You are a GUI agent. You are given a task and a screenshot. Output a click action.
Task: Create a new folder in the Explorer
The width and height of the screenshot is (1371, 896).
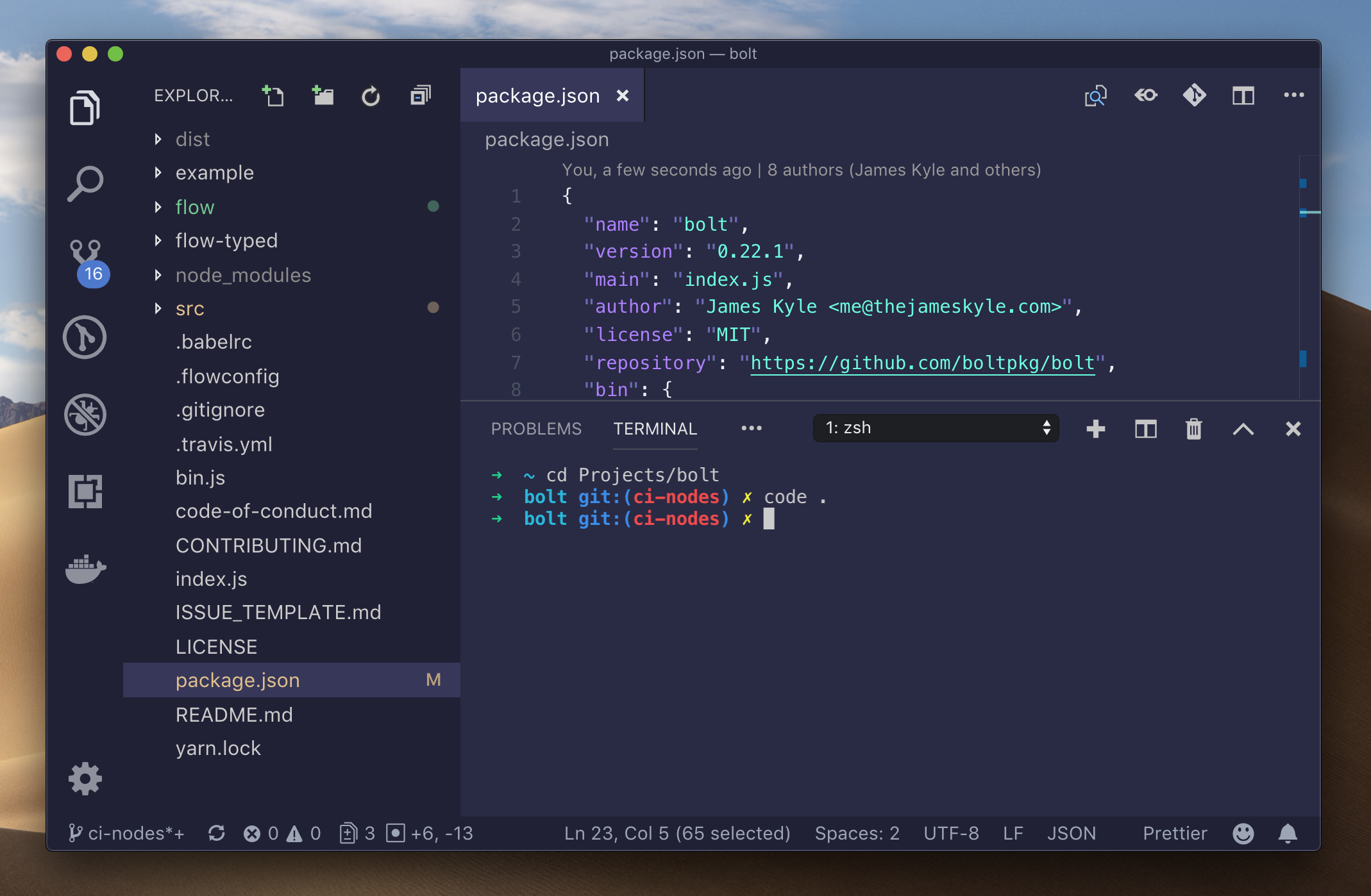[x=323, y=95]
